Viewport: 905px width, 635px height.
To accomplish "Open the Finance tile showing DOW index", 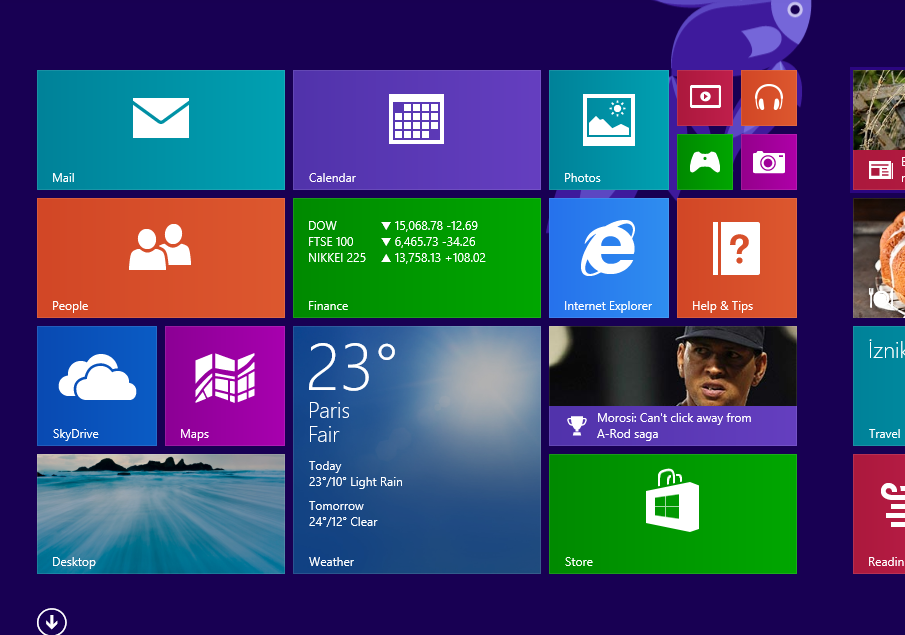I will [x=417, y=258].
